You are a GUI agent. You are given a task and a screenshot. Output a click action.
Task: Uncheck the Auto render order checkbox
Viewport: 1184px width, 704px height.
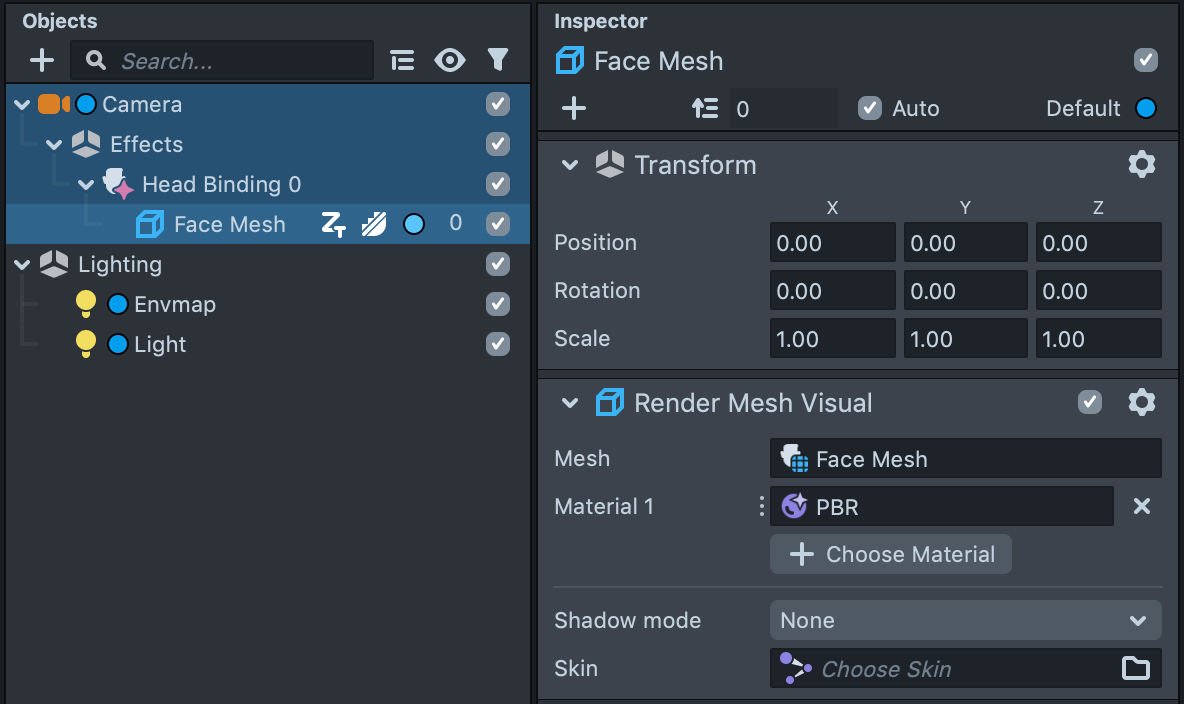click(x=870, y=108)
